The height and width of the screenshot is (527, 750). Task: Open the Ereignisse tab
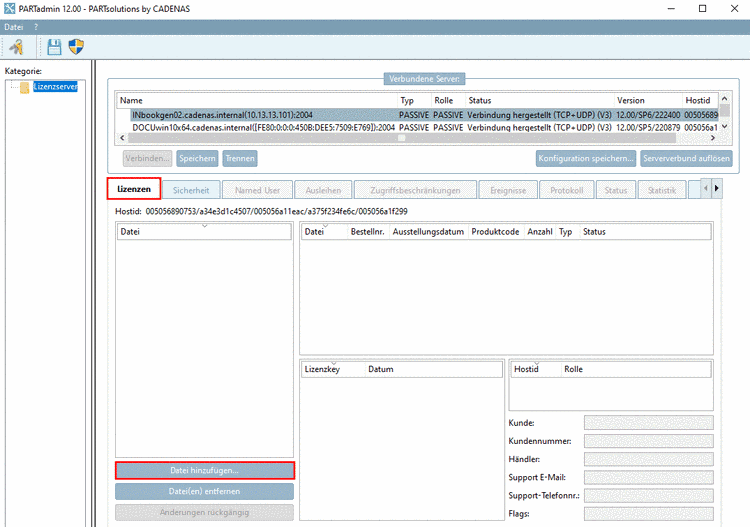point(508,190)
